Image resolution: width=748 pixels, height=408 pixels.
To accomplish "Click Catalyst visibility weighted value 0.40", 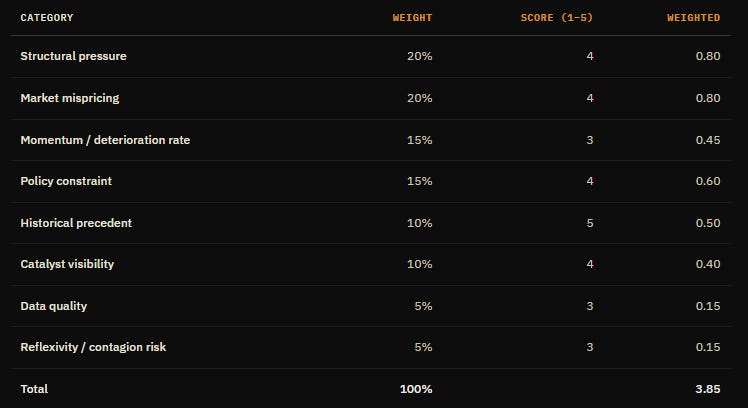I will (x=708, y=264).
